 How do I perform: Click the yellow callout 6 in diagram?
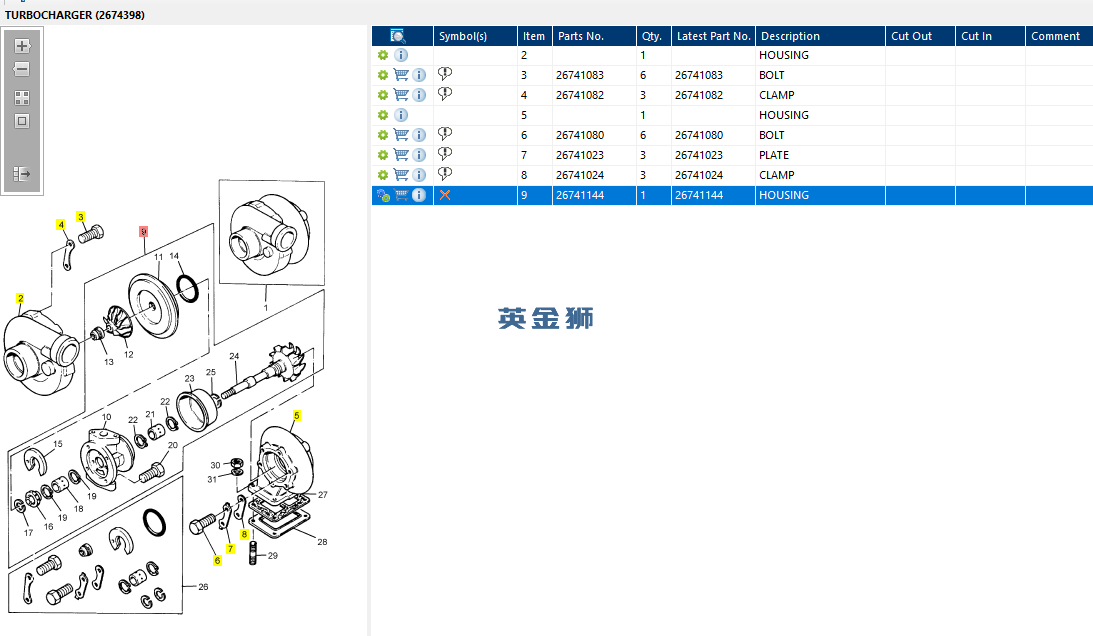(217, 561)
